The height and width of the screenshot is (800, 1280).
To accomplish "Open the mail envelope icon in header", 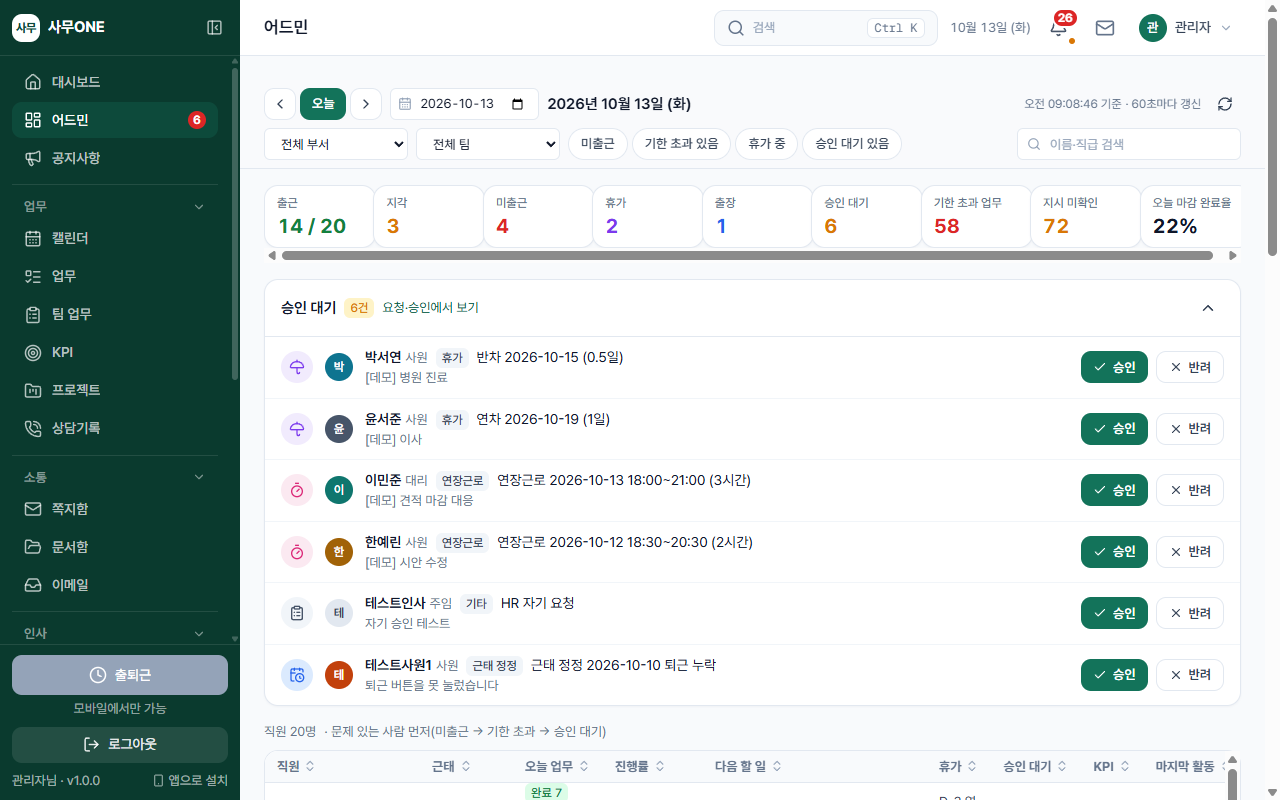I will tap(1105, 28).
